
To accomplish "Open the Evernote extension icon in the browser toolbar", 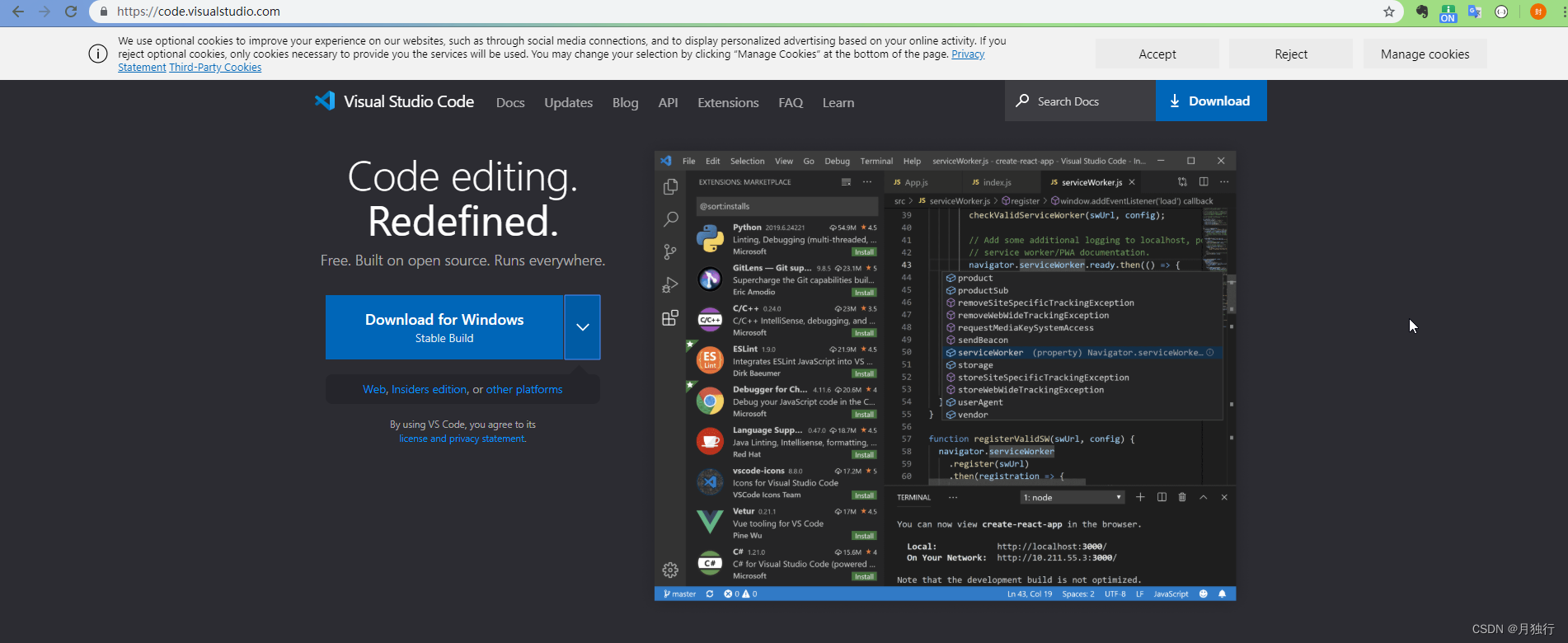I will tap(1422, 12).
